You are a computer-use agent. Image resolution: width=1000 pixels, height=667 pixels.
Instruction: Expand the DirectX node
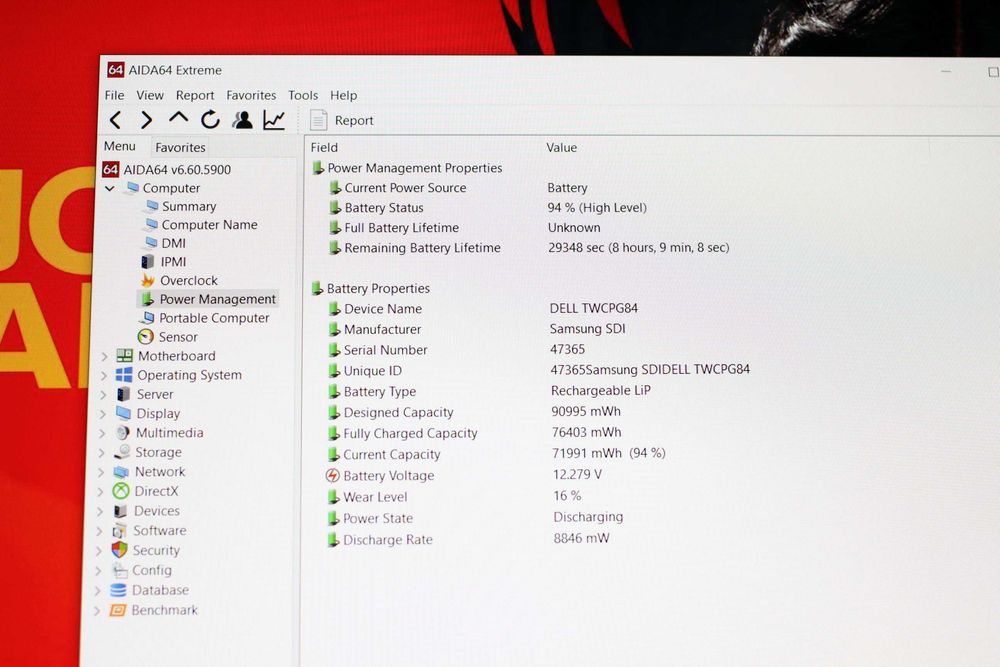[x=99, y=492]
